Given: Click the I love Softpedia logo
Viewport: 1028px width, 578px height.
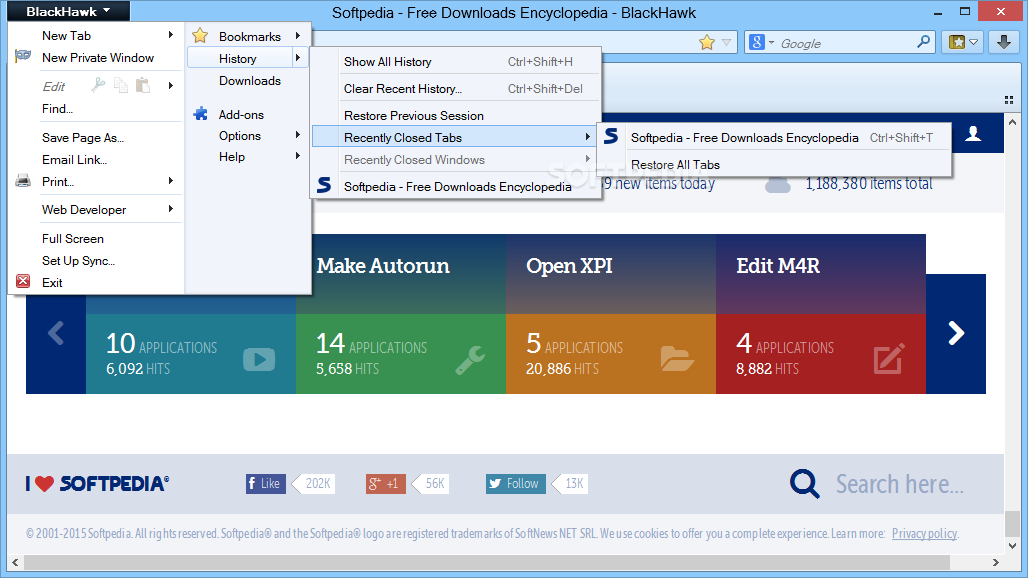Looking at the screenshot, I should pos(98,484).
